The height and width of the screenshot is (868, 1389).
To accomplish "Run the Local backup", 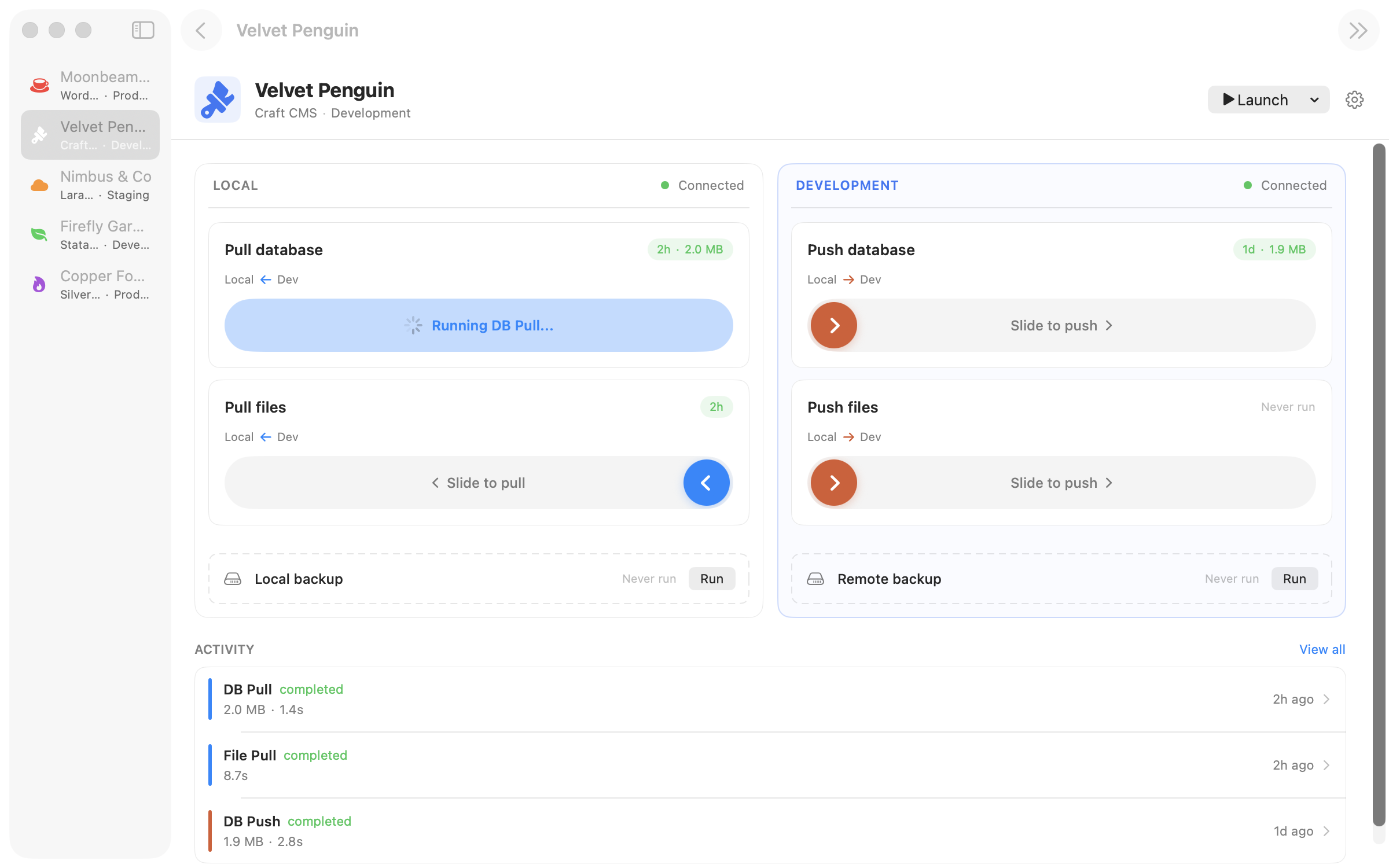I will pyautogui.click(x=712, y=579).
